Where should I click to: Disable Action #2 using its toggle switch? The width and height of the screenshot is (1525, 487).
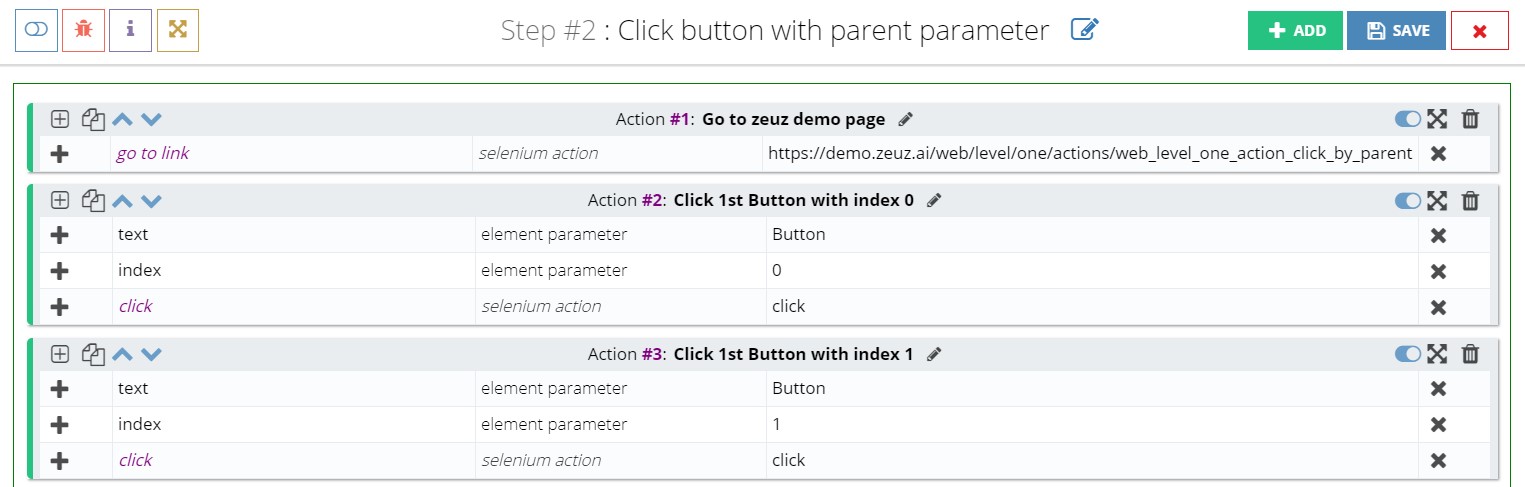pos(1408,201)
